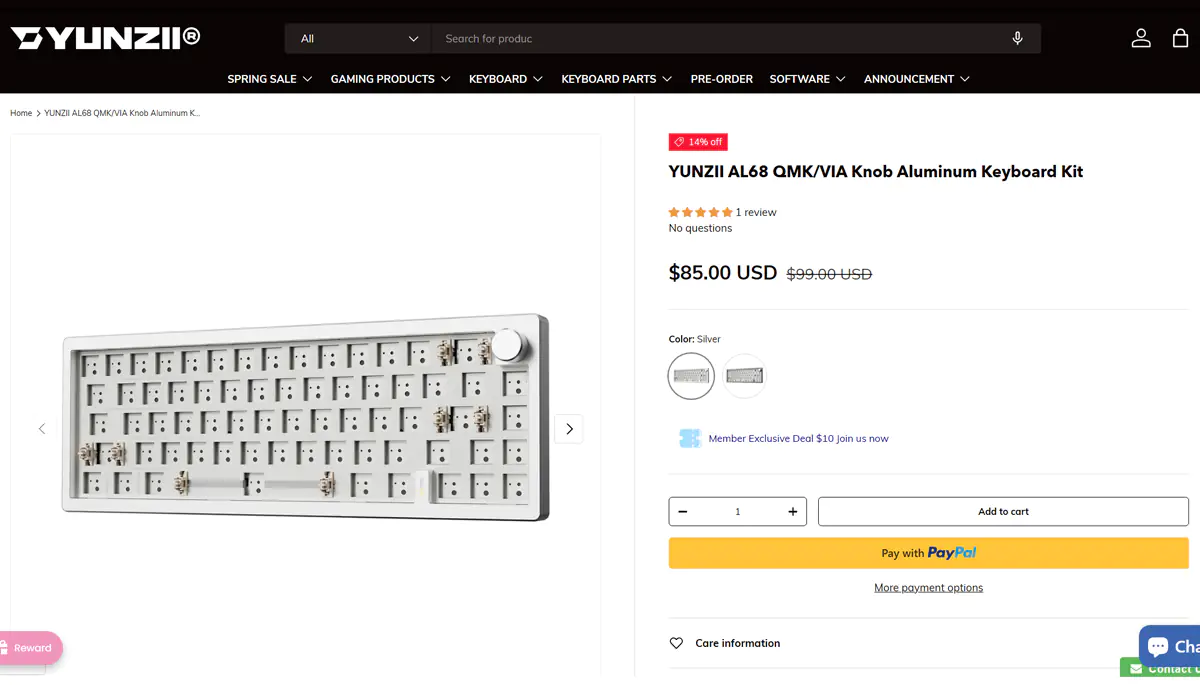Increase quantity with the plus button
The width and height of the screenshot is (1200, 685).
(793, 511)
